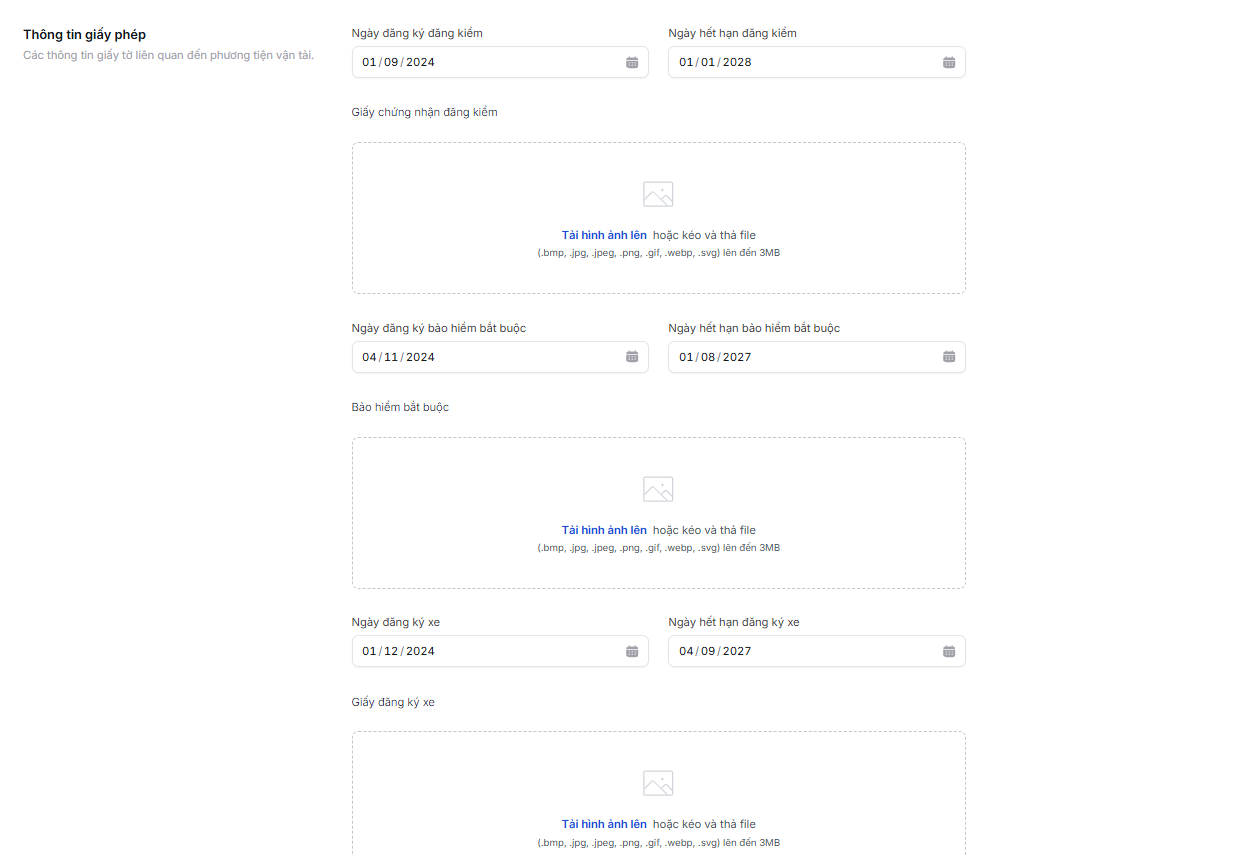Open calendar picker for Ngày hết hạn đăng kiểm
Image resolution: width=1259 pixels, height=856 pixels.
click(x=949, y=62)
